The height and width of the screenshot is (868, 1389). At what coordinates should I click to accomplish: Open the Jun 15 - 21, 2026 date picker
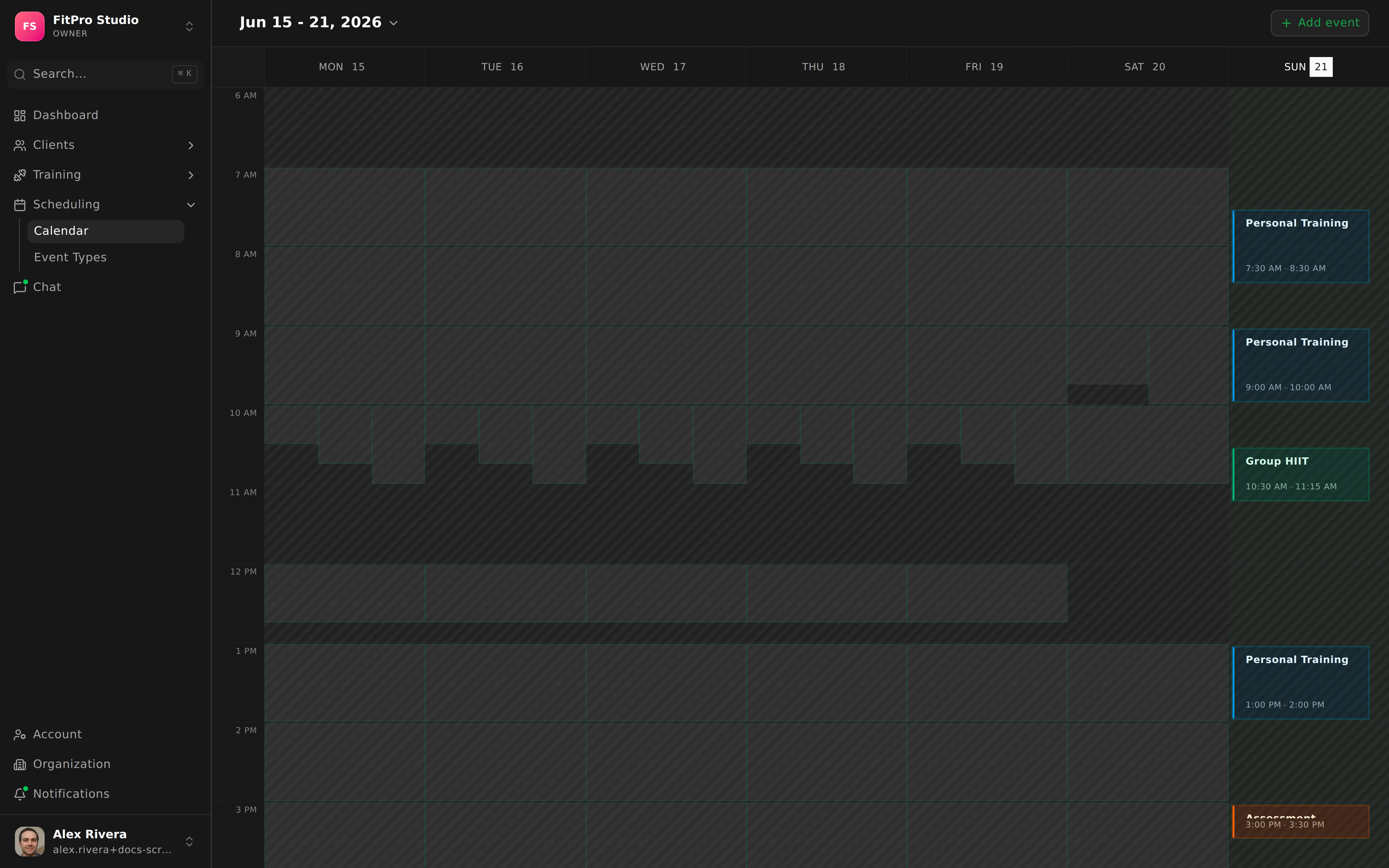click(319, 22)
